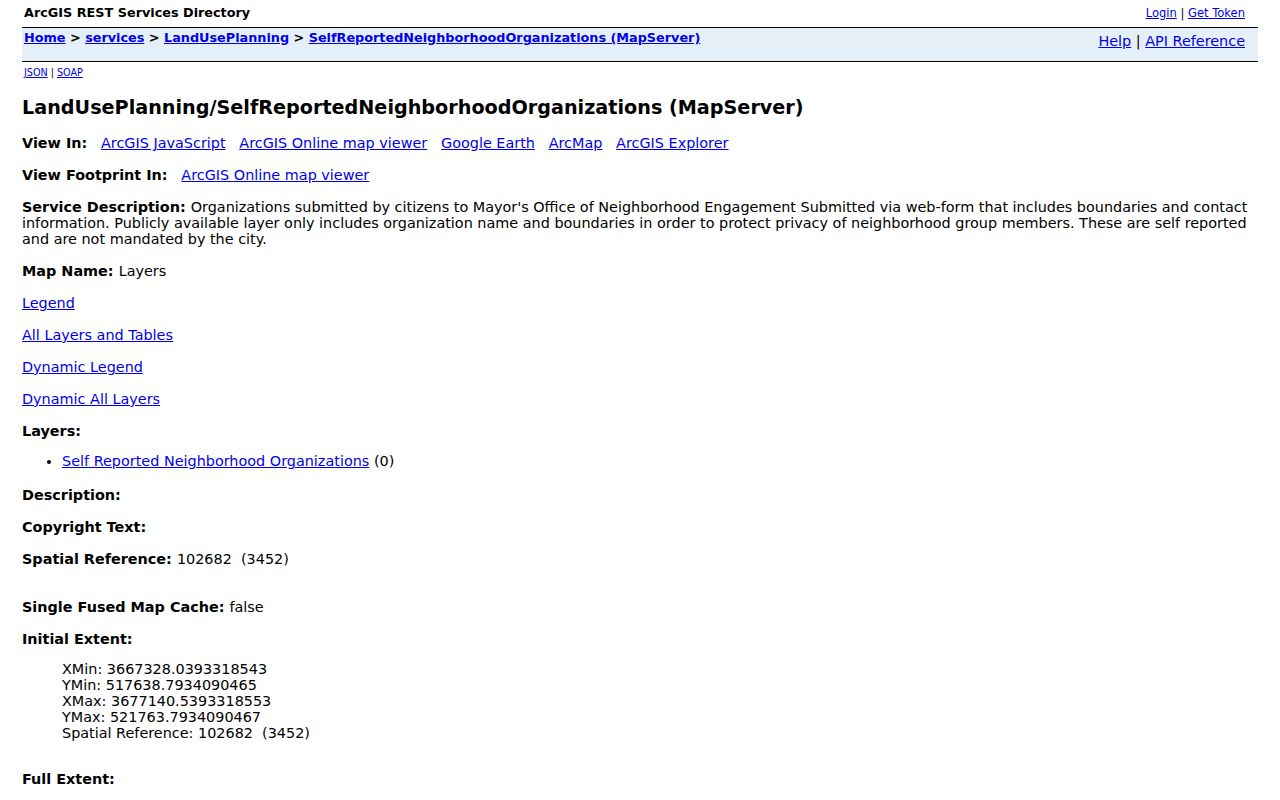View in ArcGIS Explorer

click(672, 143)
